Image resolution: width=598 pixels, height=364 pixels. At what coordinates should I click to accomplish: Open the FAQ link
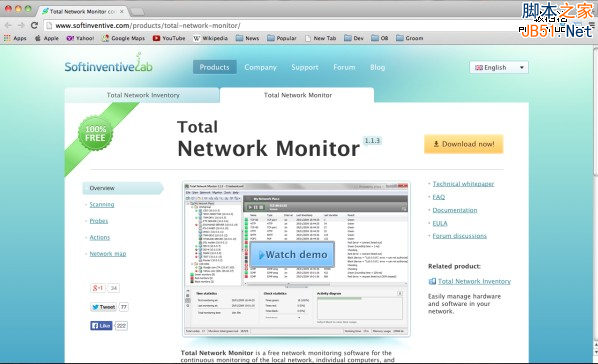pos(439,197)
